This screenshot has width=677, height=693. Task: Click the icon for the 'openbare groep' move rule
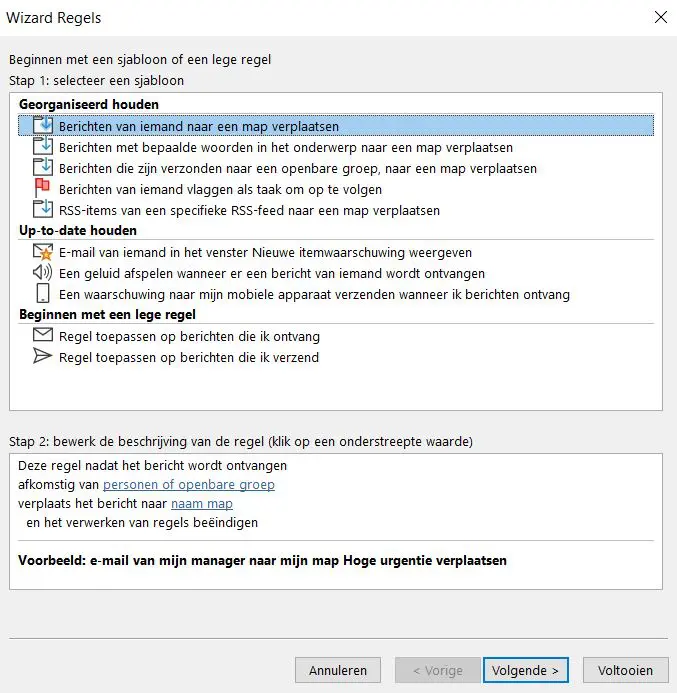43,168
